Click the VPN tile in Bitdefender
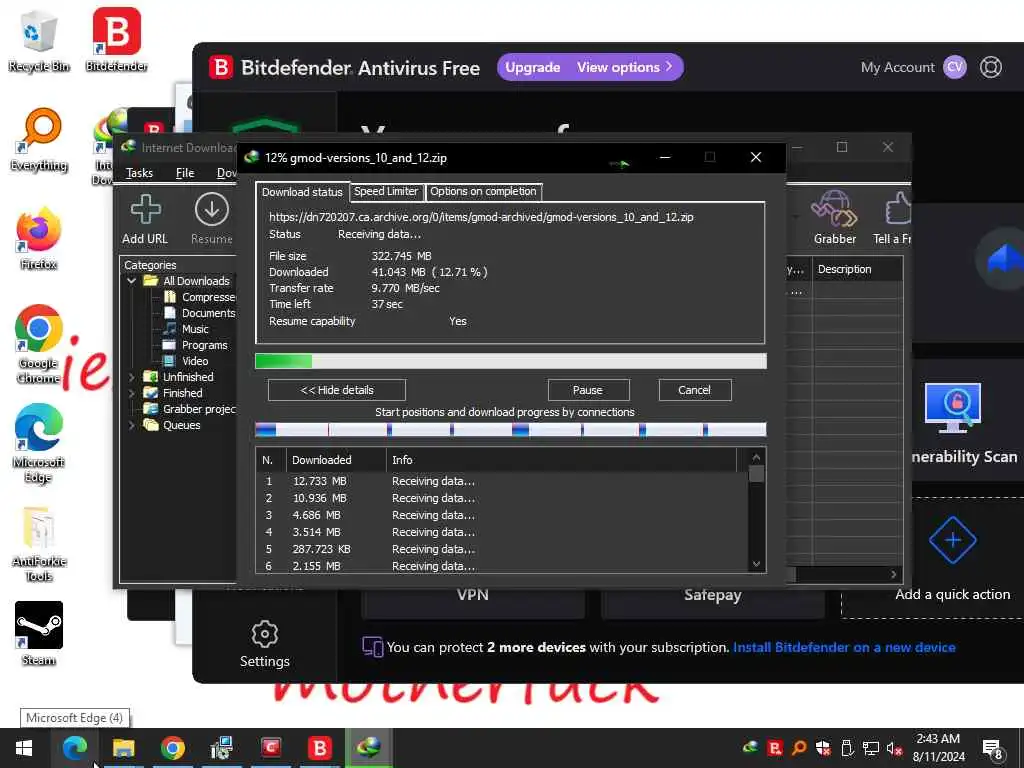The image size is (1024, 768). point(472,598)
